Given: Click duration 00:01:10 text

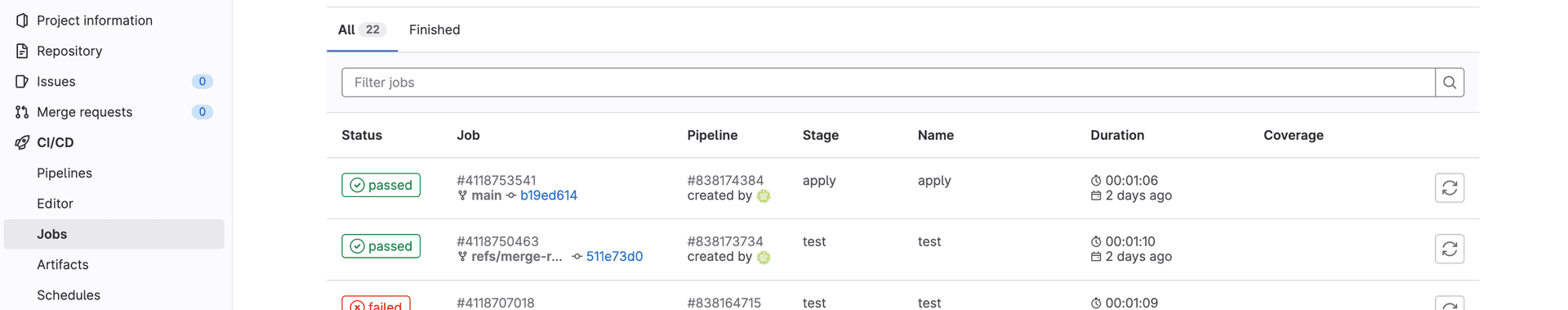Looking at the screenshot, I should pyautogui.click(x=1130, y=241).
